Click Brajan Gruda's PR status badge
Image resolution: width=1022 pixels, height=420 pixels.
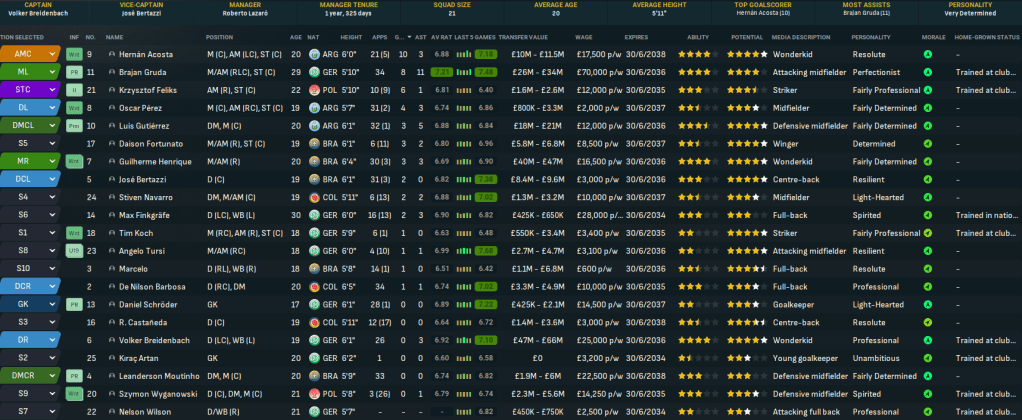click(74, 72)
